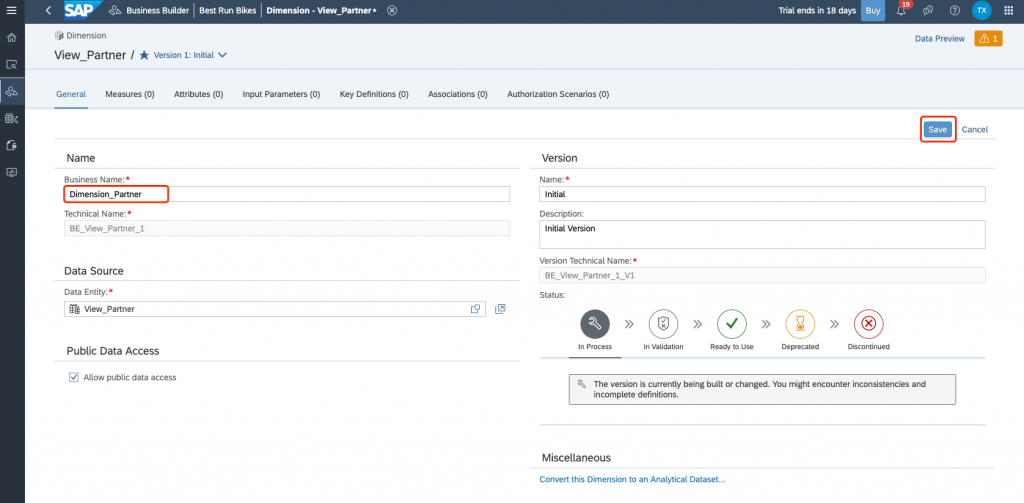Open the Data Builder sidebar icon
The width and height of the screenshot is (1024, 503).
tap(11, 118)
